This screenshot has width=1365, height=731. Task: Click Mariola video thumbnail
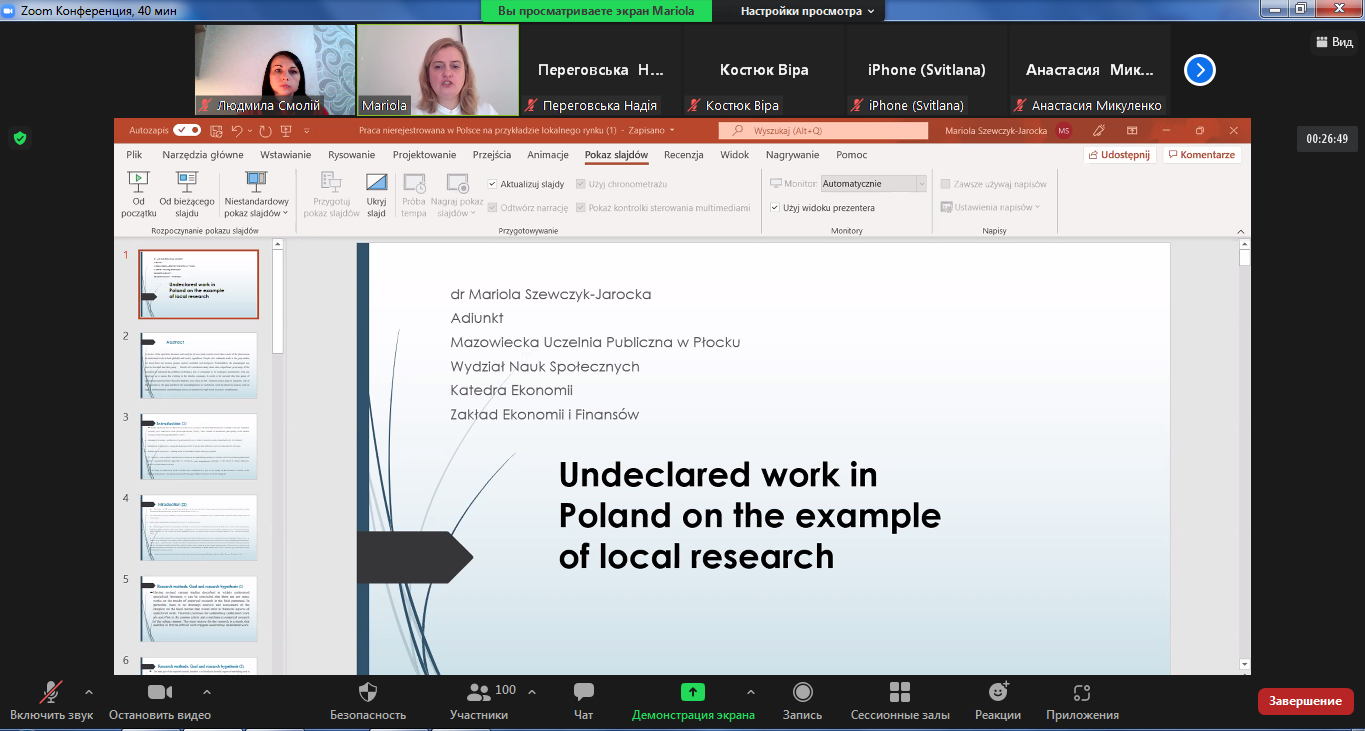[x=438, y=70]
